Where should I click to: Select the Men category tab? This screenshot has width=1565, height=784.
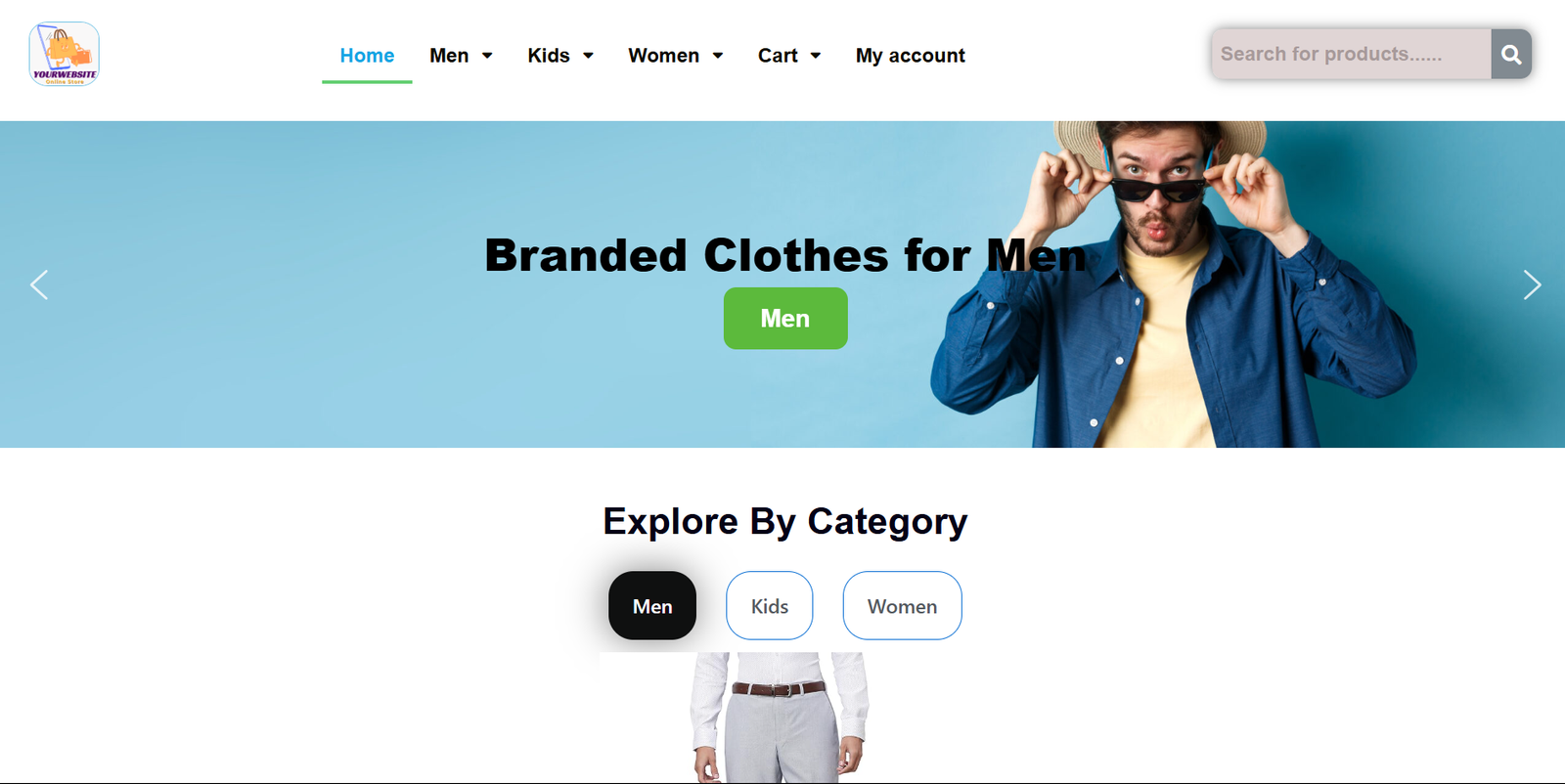(652, 606)
